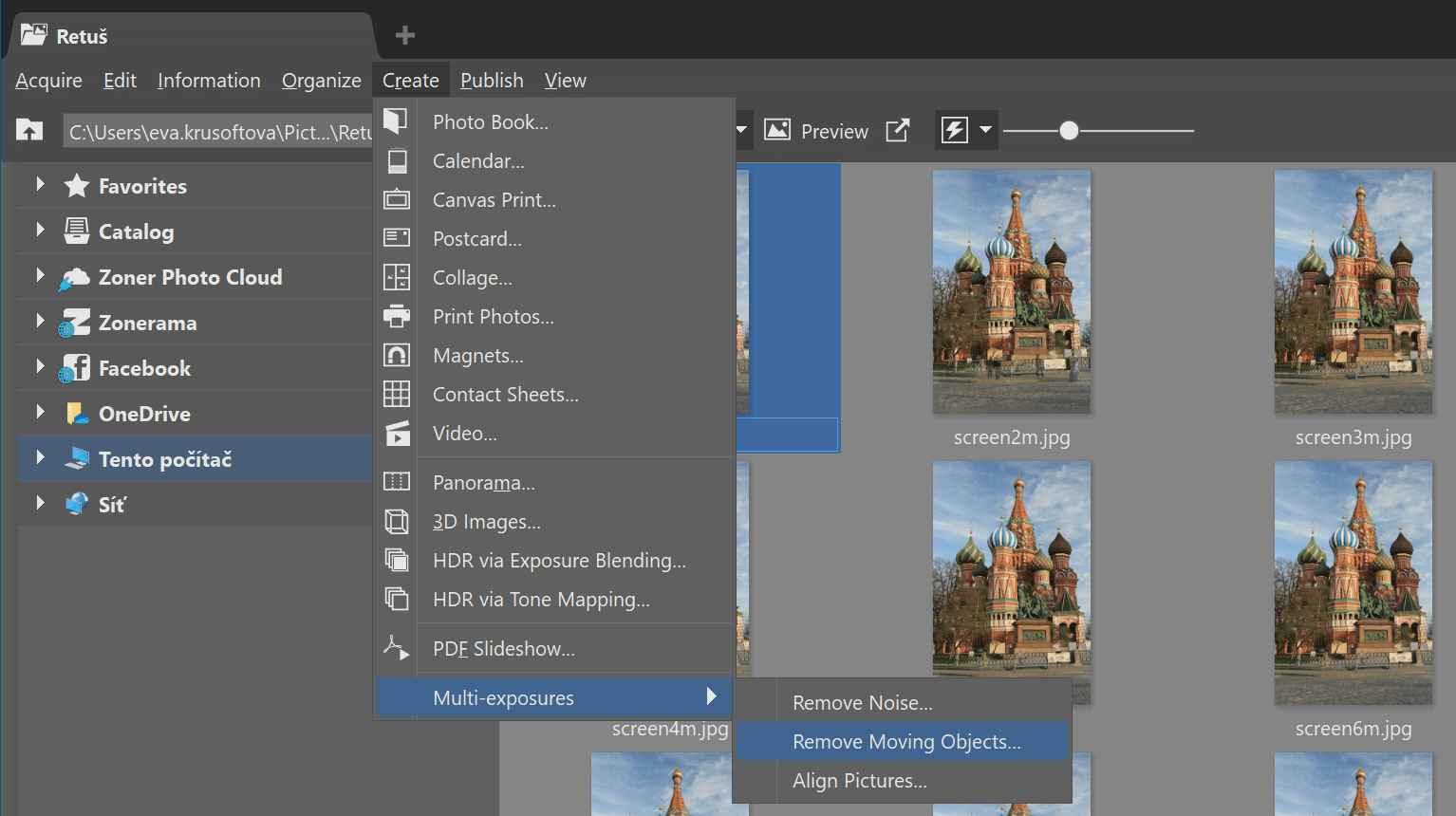Open dropdown arrow left of Preview
Viewport: 1456px width, 816px height.
[x=742, y=130]
